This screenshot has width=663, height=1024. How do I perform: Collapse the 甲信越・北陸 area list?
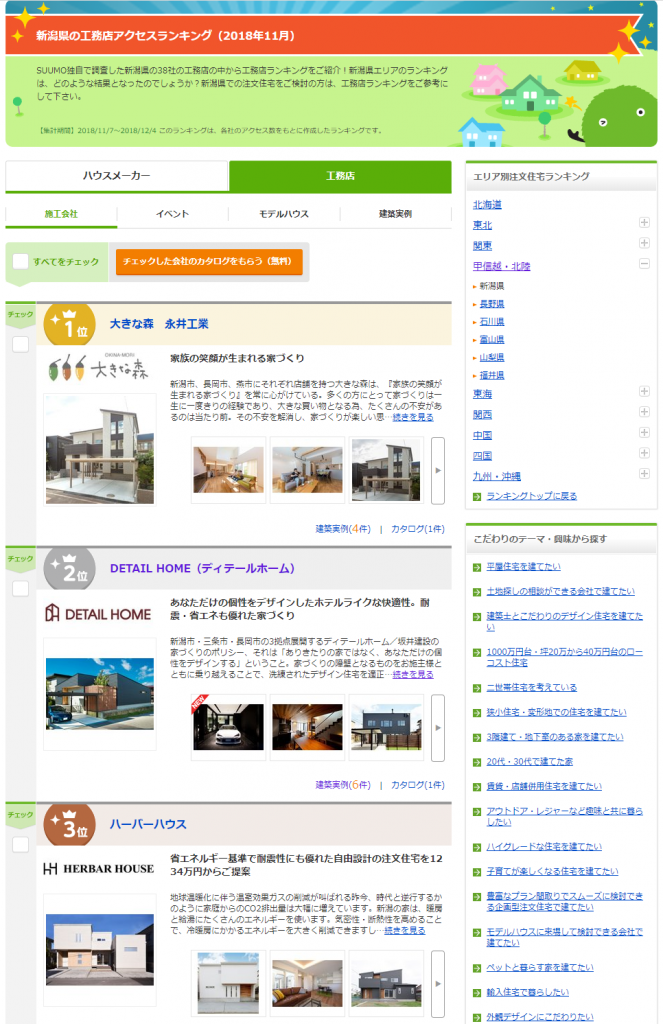click(645, 265)
